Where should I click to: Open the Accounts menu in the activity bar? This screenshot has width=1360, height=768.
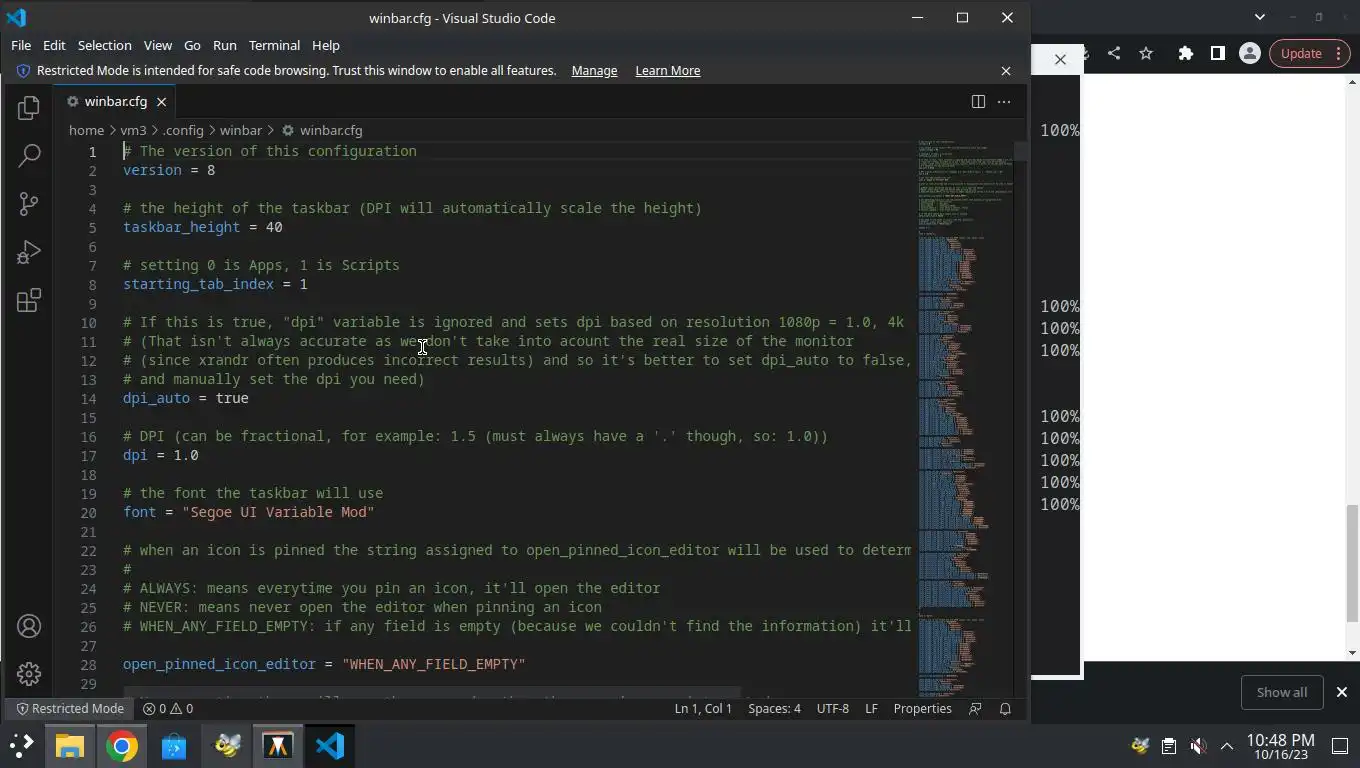pyautogui.click(x=29, y=626)
